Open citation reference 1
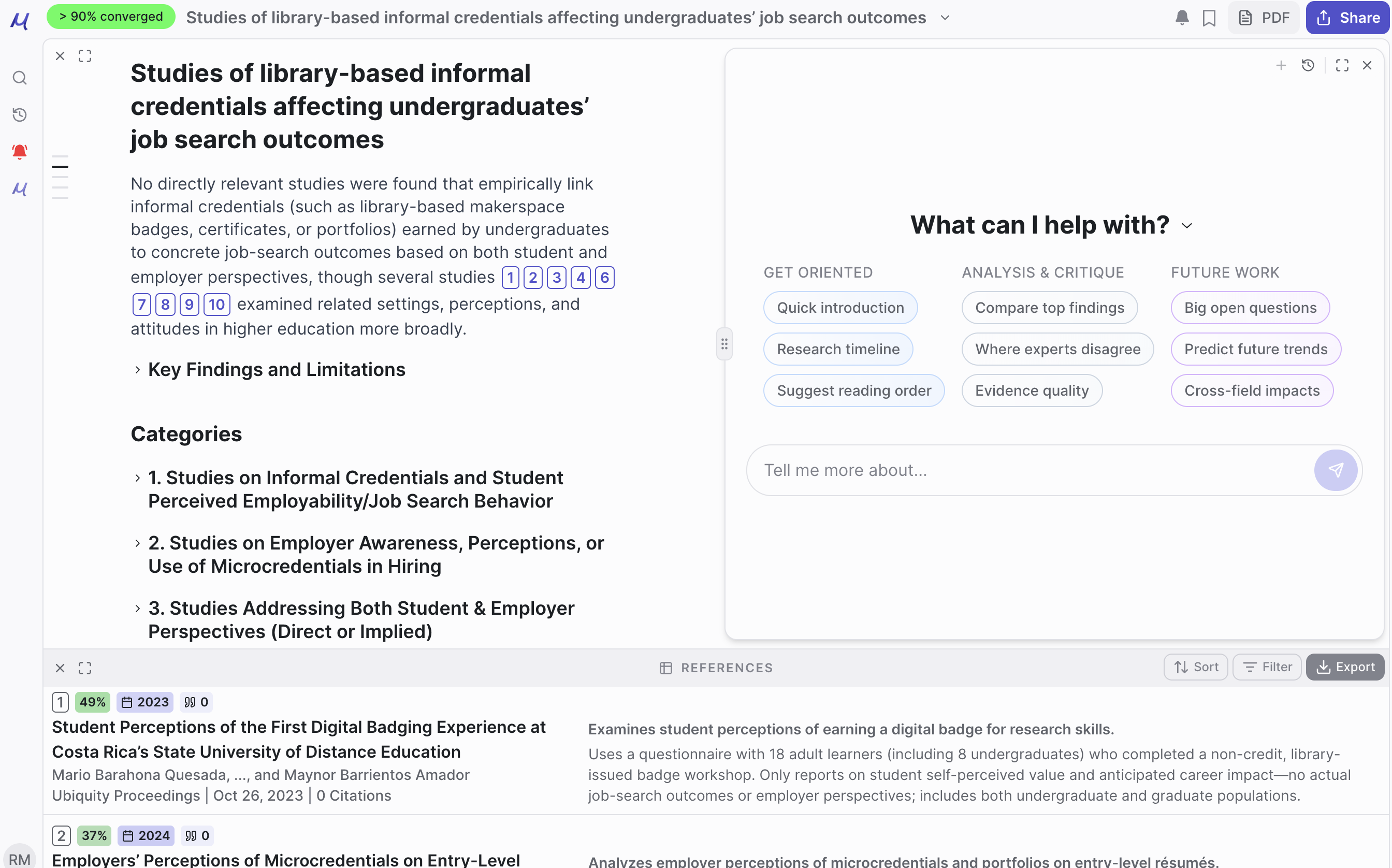The image size is (1392, 868). (510, 278)
